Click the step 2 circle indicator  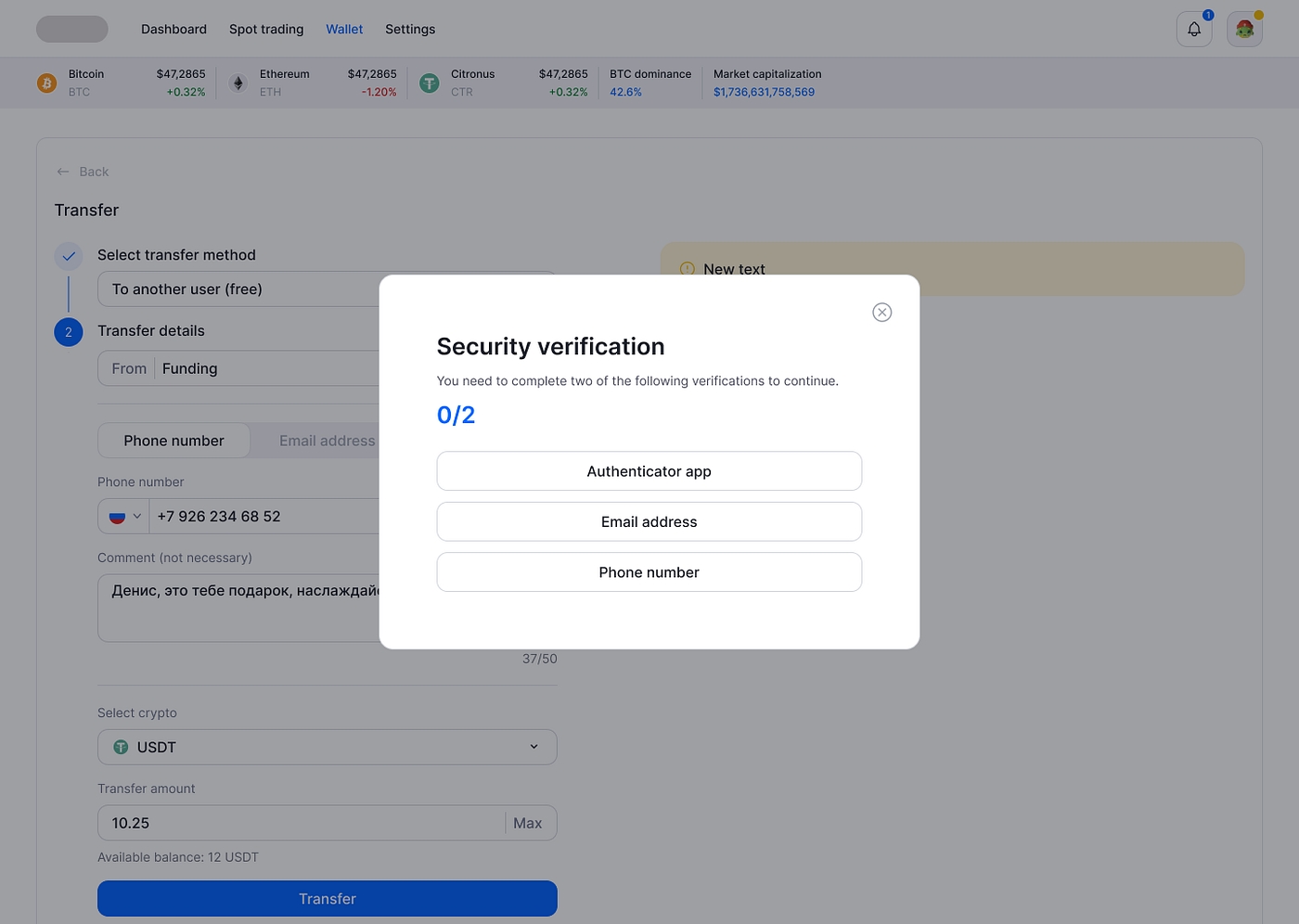69,332
